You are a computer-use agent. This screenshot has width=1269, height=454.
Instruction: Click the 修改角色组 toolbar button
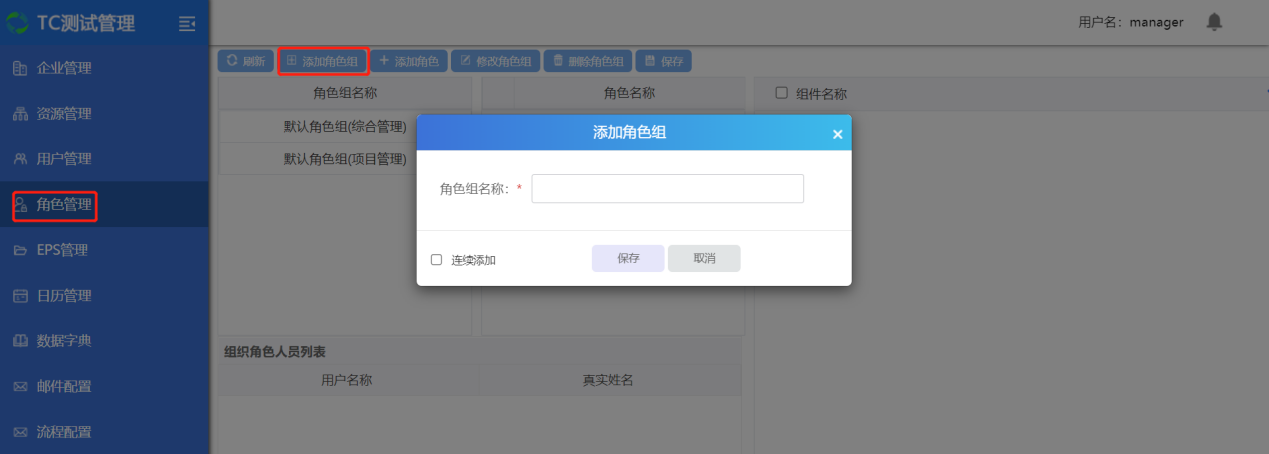[x=495, y=61]
